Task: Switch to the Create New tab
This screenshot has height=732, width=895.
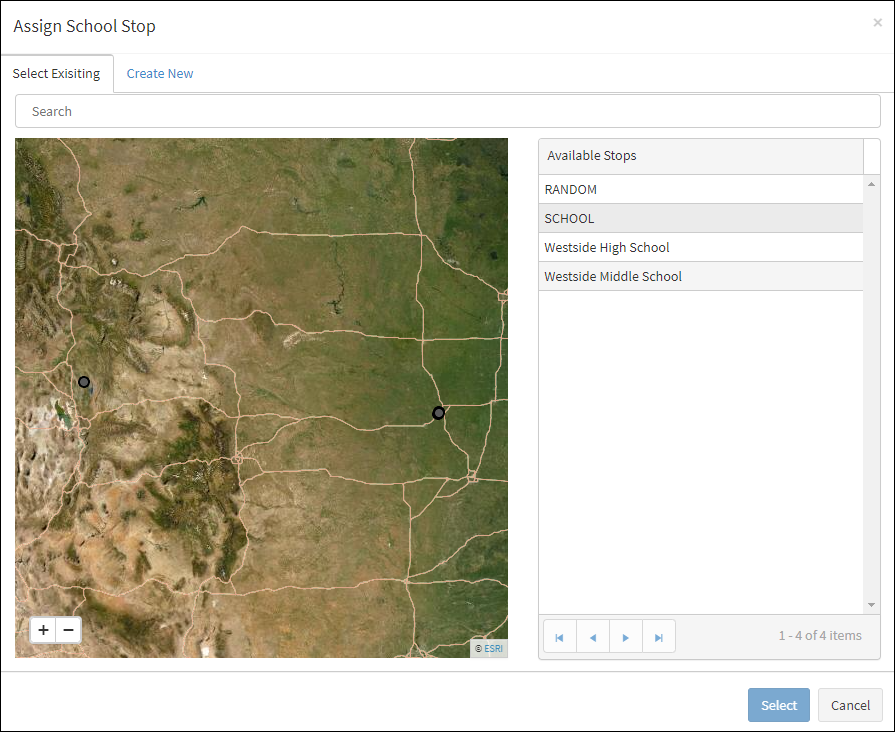Action: click(x=160, y=74)
